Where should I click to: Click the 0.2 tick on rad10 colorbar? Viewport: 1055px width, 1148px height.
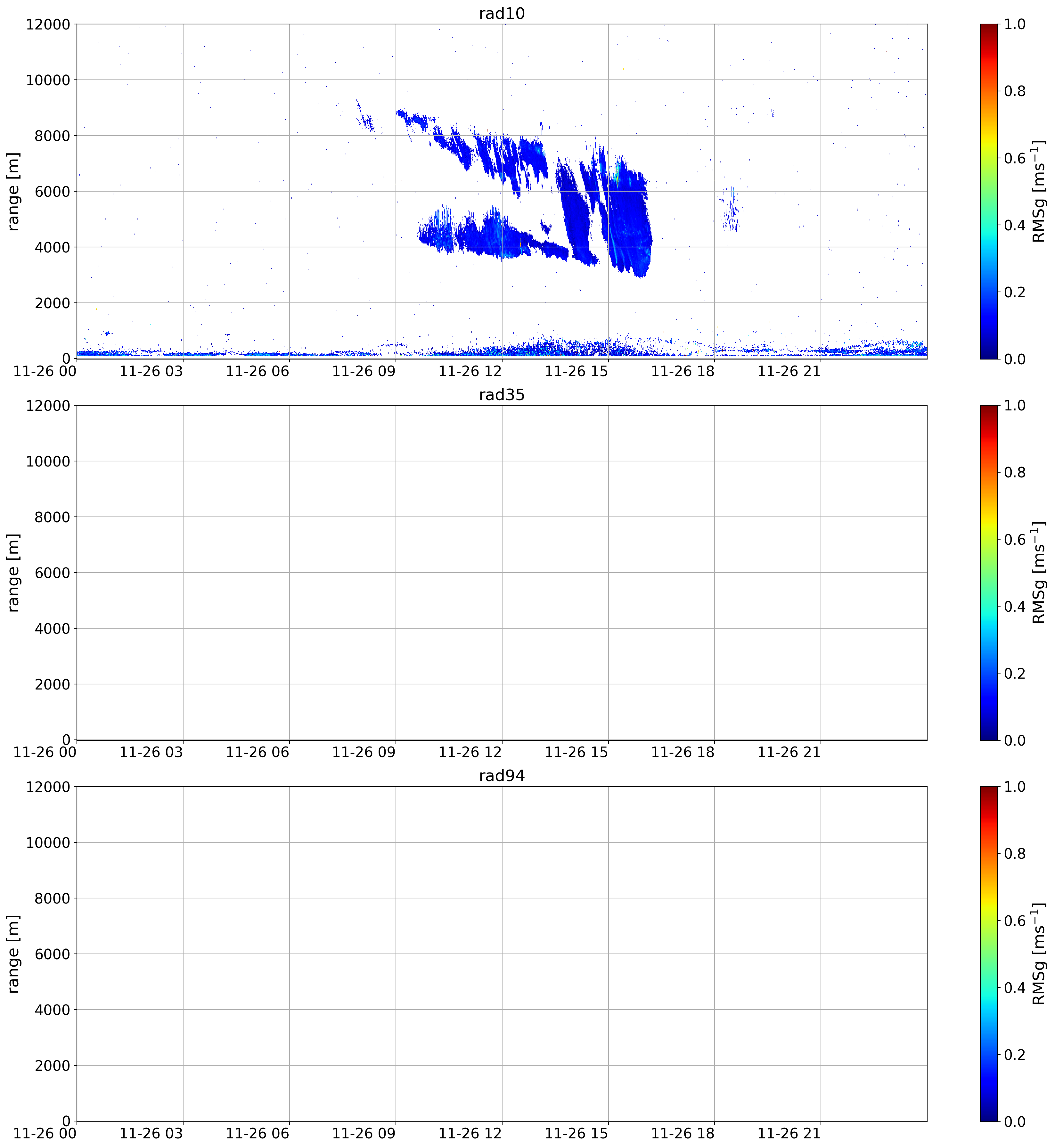click(x=1014, y=292)
